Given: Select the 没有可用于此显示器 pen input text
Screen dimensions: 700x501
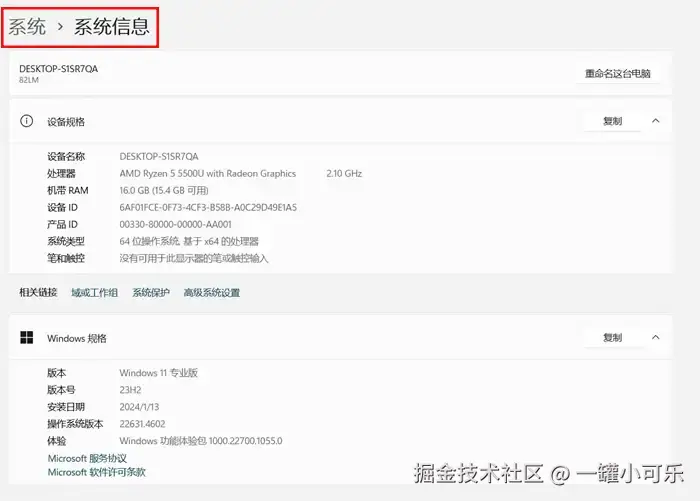Looking at the screenshot, I should (x=194, y=258).
